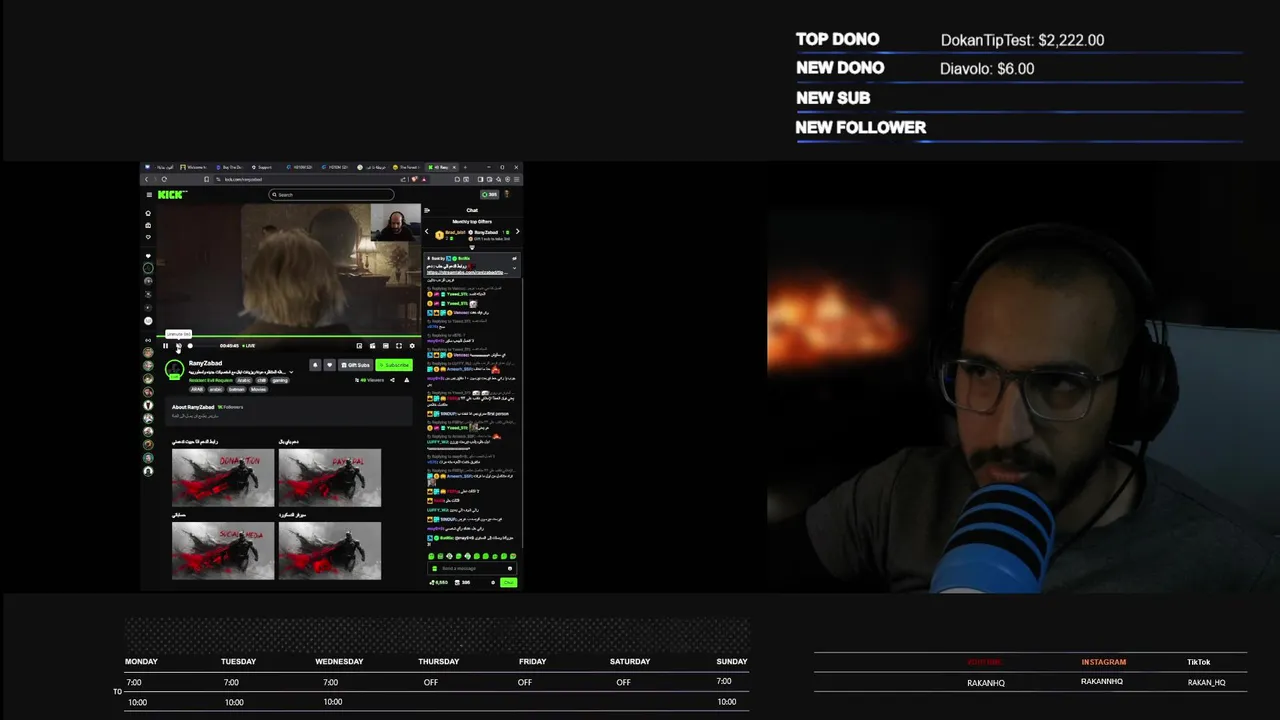Open chat settings gear near Chat button
1280x720 pixels.
click(492, 582)
